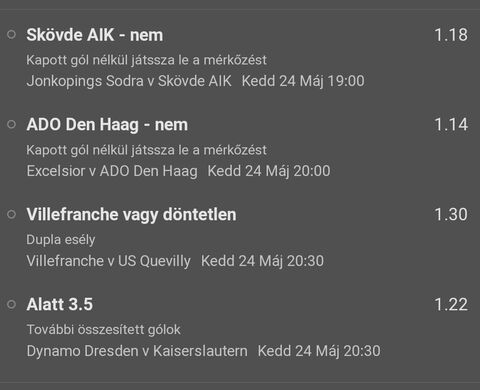Click the 1.18 odds value
The width and height of the screenshot is (480, 390).
click(x=451, y=35)
